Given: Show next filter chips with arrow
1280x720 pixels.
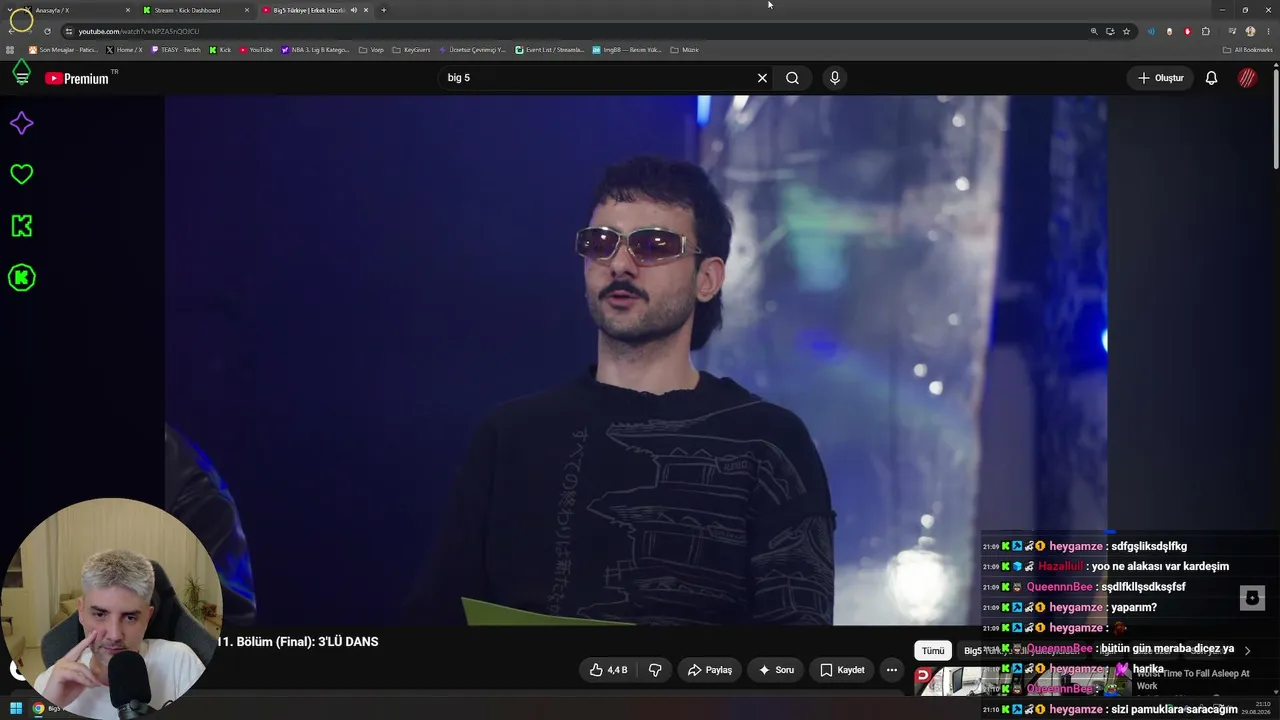Looking at the screenshot, I should click(1247, 651).
